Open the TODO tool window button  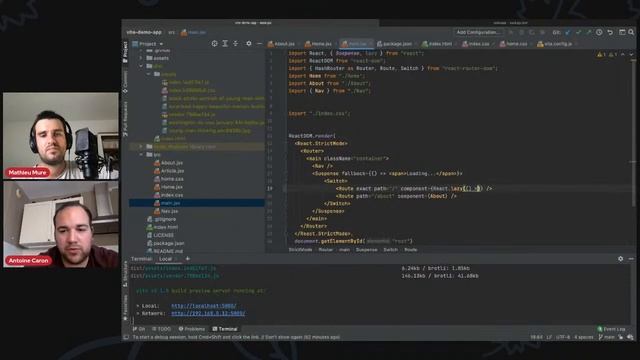click(x=162, y=329)
